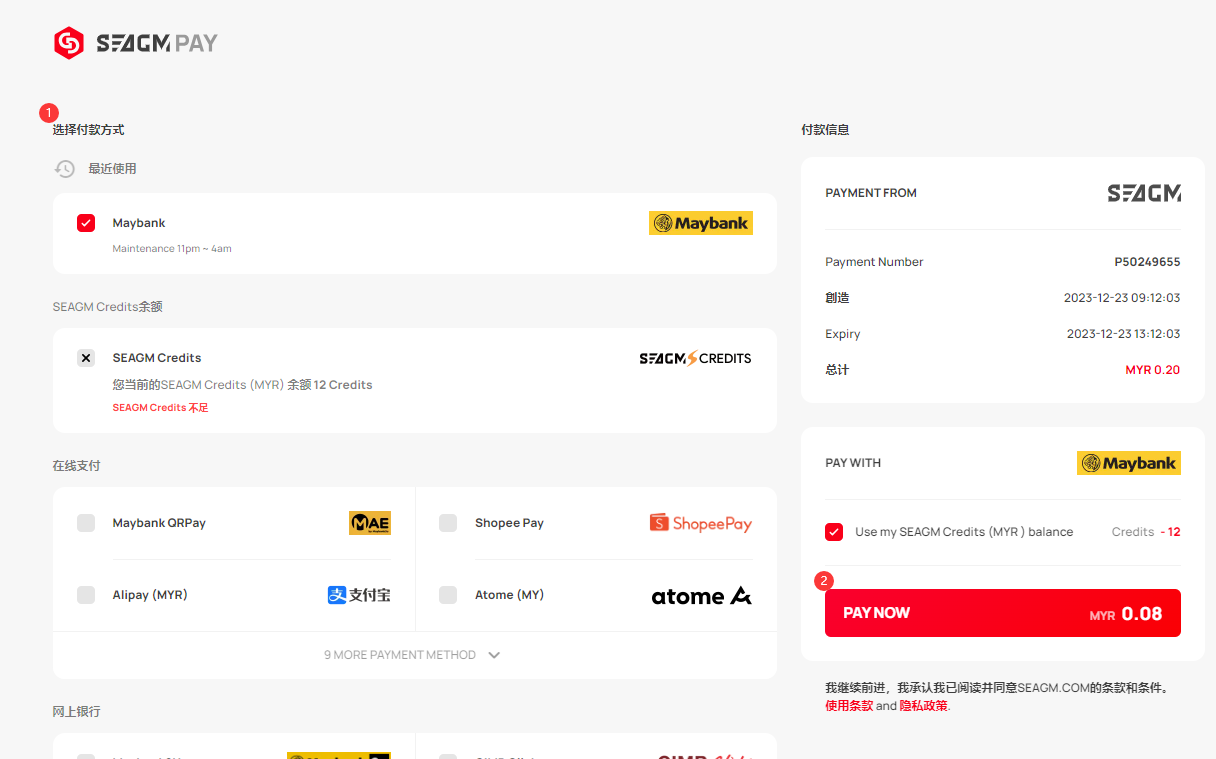
Task: Click the Atome logo
Action: (x=701, y=596)
